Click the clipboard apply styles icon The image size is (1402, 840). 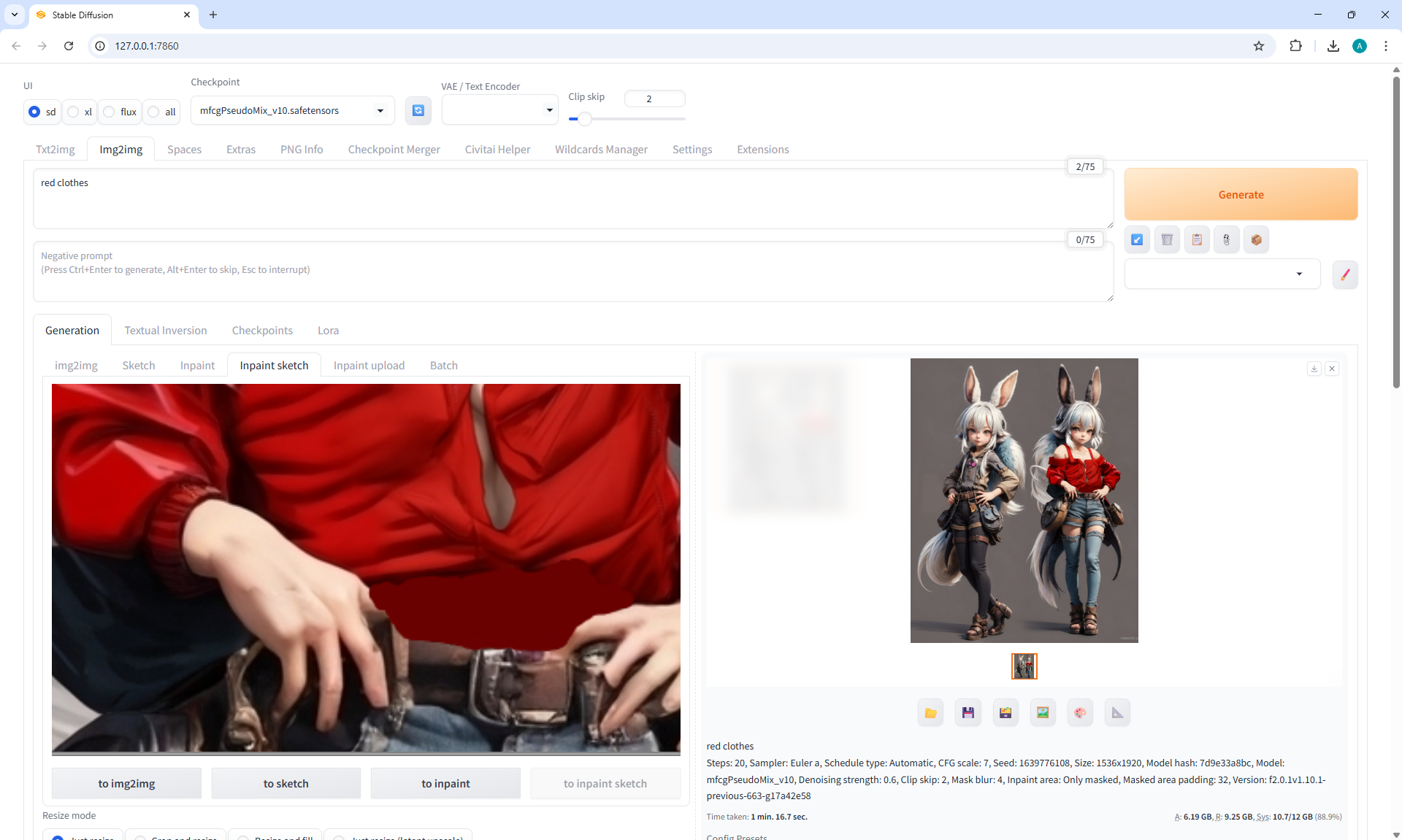point(1197,239)
